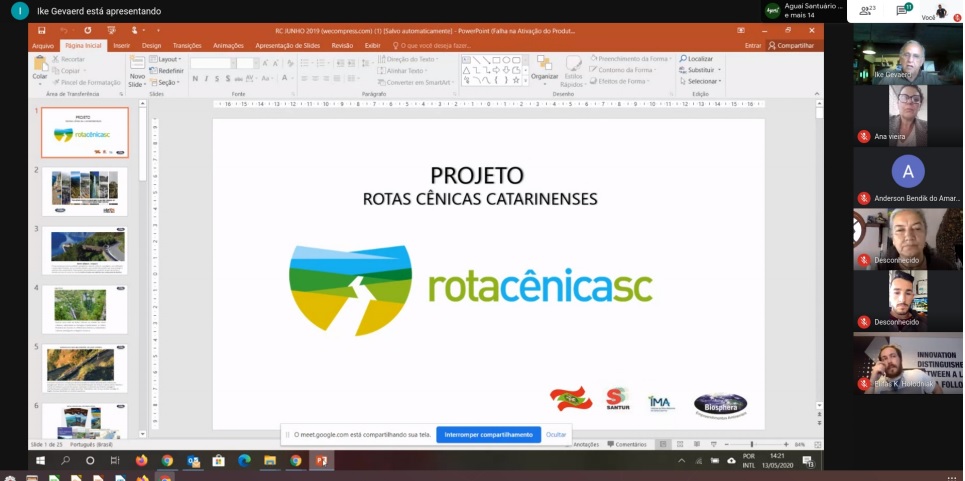
Task: Click the zoom in plus button
Action: point(786,444)
